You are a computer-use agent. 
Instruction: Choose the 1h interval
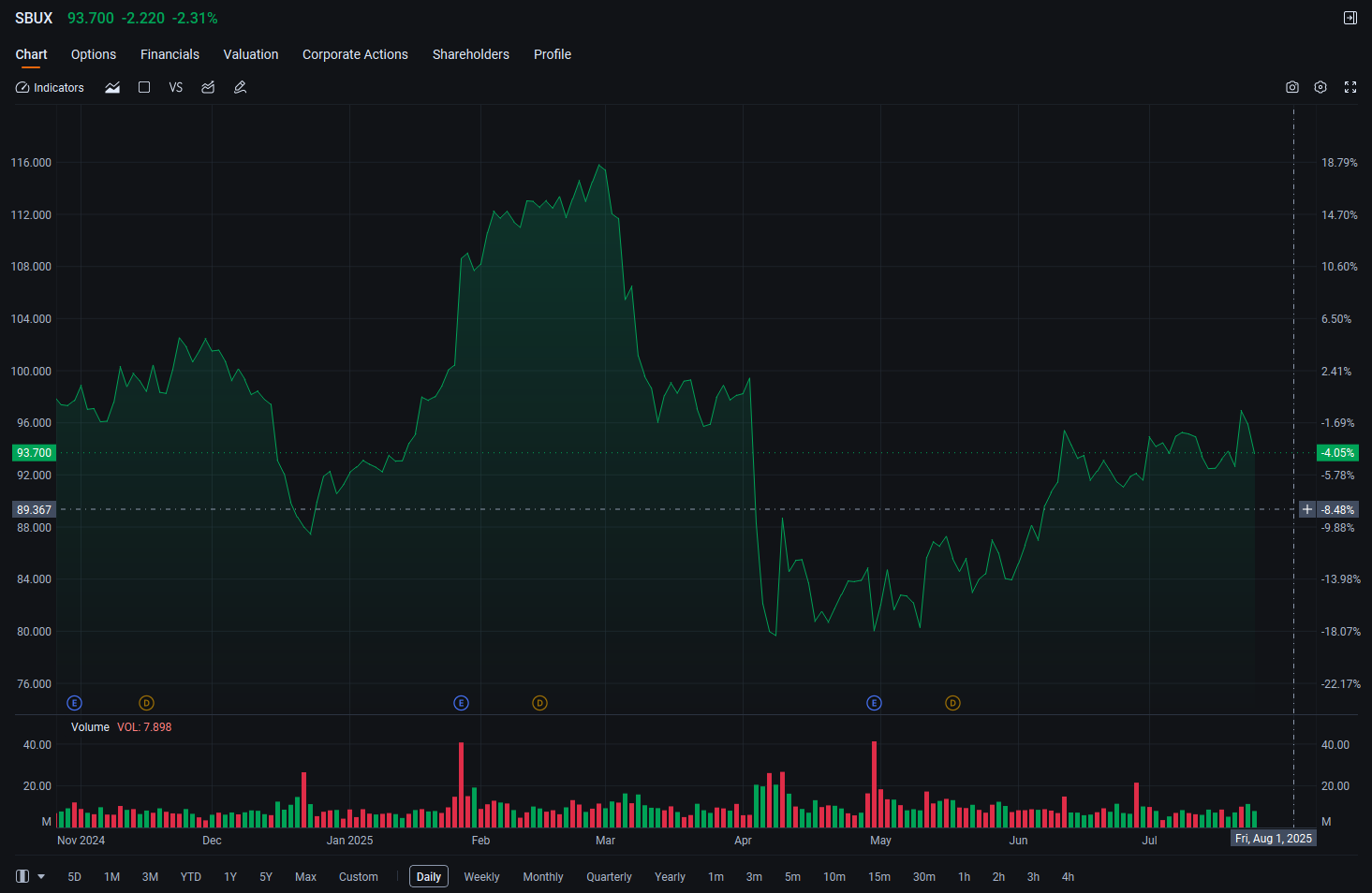(965, 877)
